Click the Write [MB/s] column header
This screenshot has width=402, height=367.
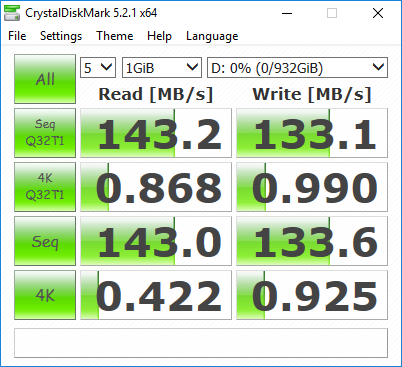tap(312, 94)
